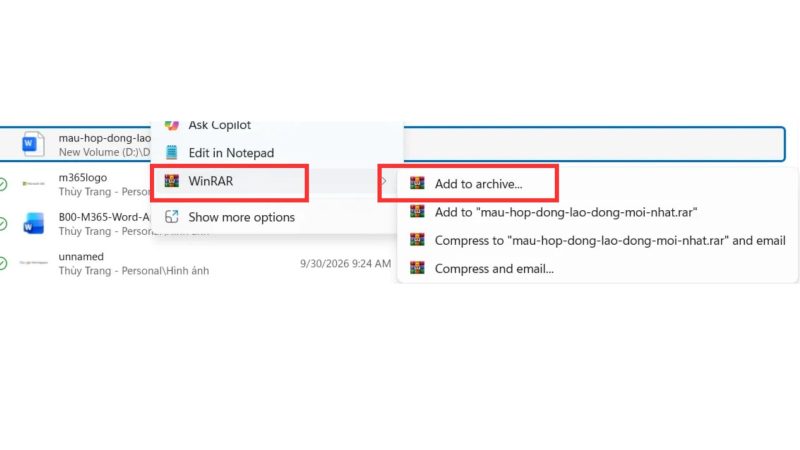The height and width of the screenshot is (450, 800).
Task: Click the sync status check beside unnamed
Action: (x=3, y=263)
